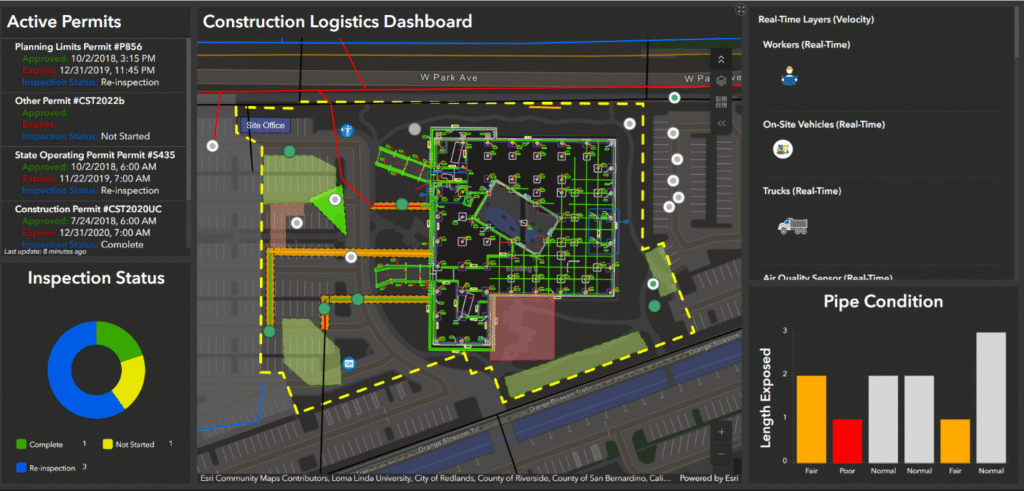
Task: Click the Trucks real-time truck icon
Action: 793,225
